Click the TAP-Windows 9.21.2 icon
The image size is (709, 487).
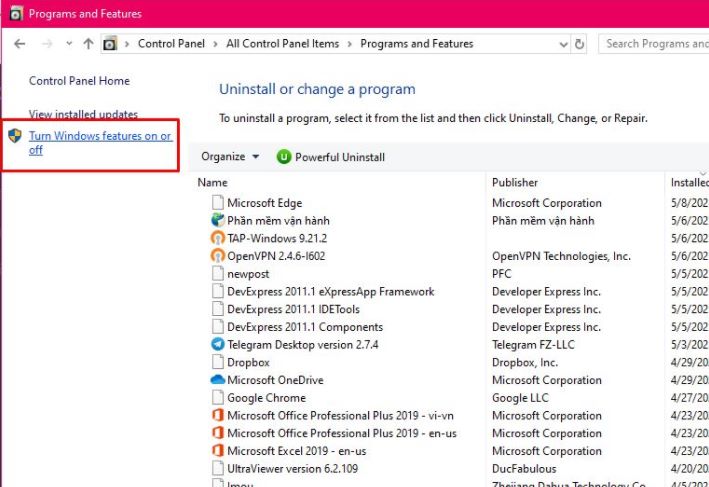pyautogui.click(x=217, y=238)
